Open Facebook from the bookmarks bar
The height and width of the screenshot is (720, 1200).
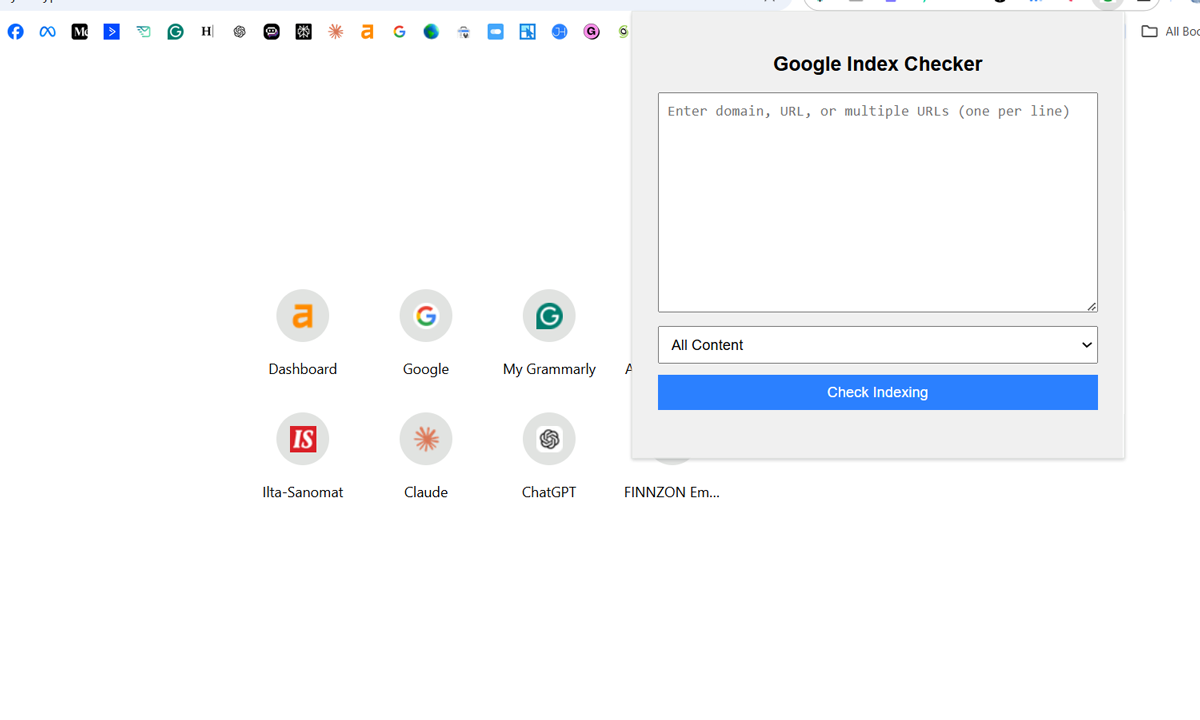(15, 31)
